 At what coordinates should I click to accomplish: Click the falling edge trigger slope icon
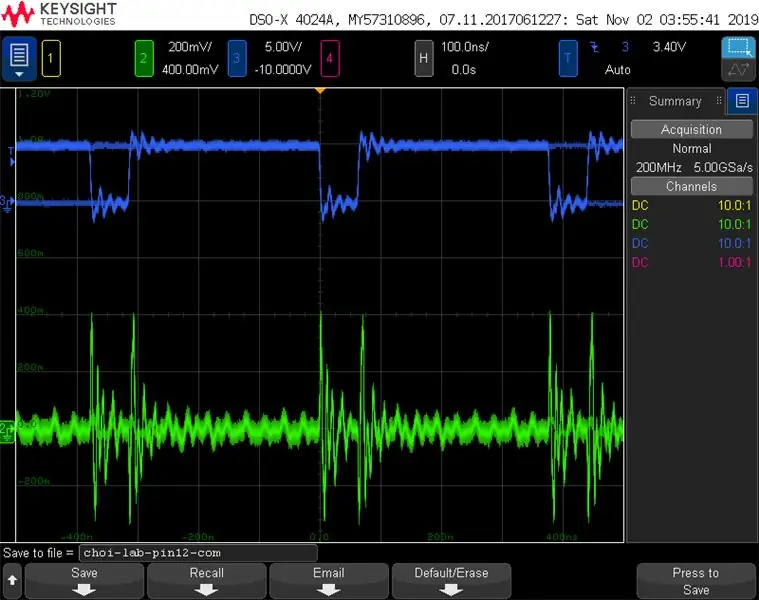tap(594, 47)
